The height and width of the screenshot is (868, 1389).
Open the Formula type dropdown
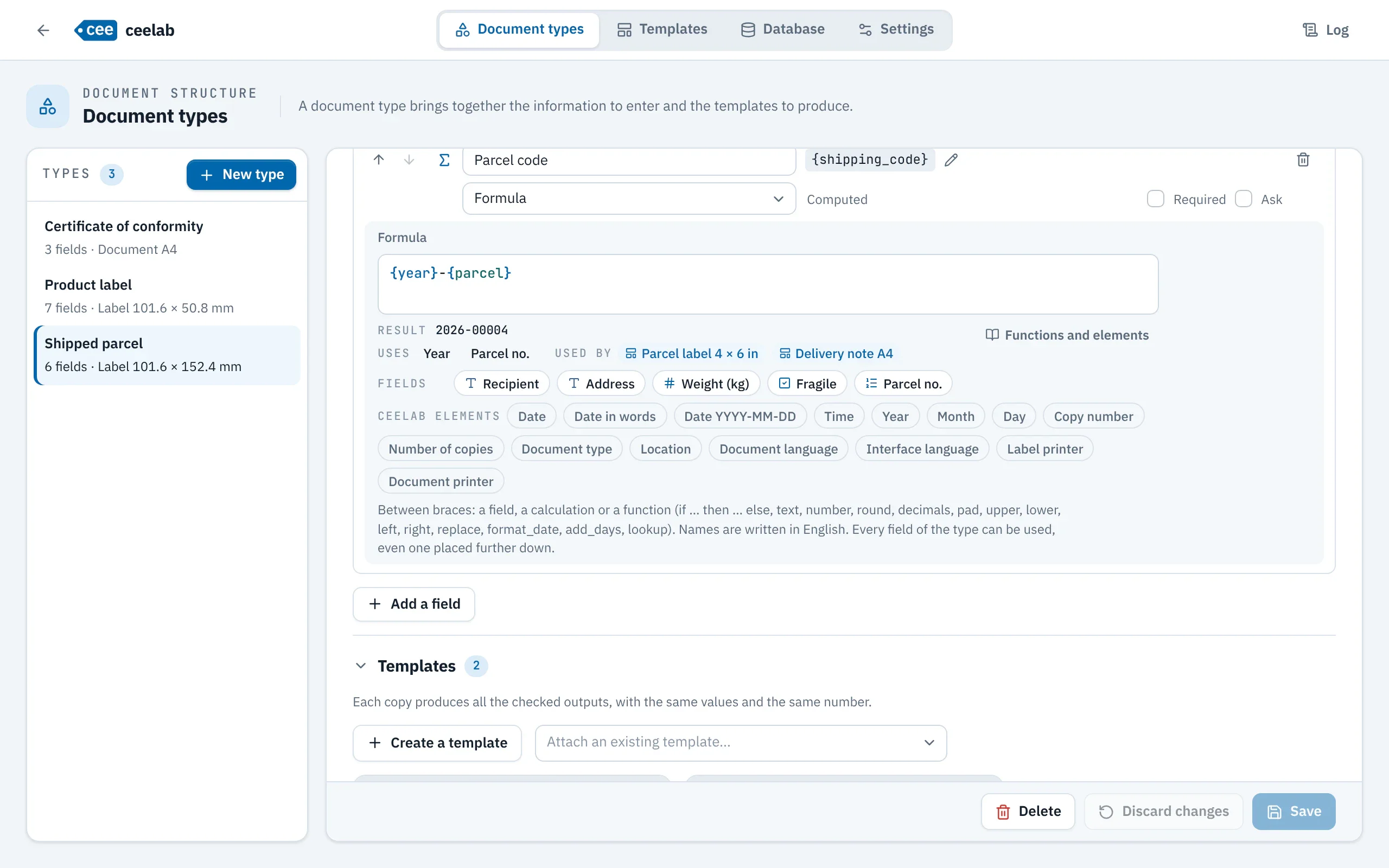(x=629, y=199)
